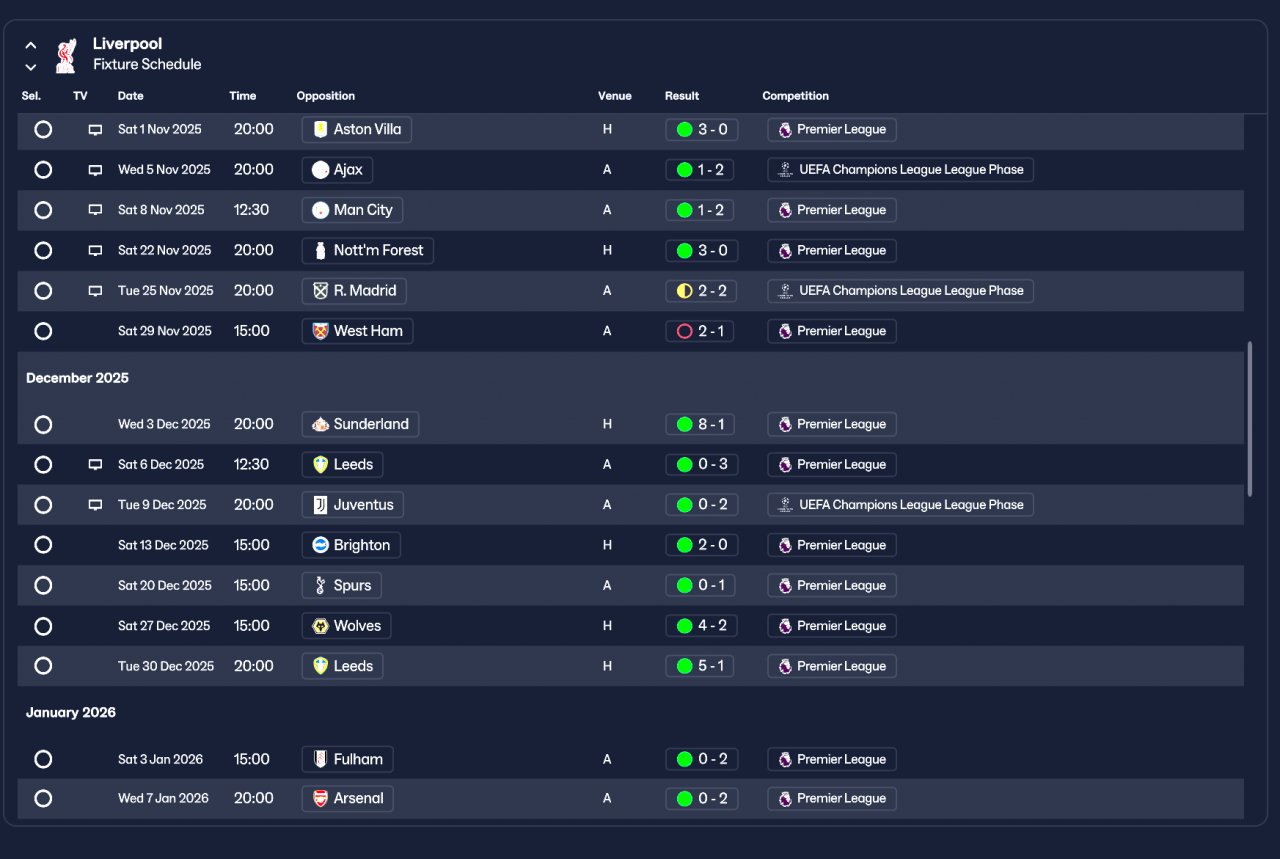Click the date Sat 20 Dec 2025
This screenshot has width=1280, height=859.
(165, 586)
